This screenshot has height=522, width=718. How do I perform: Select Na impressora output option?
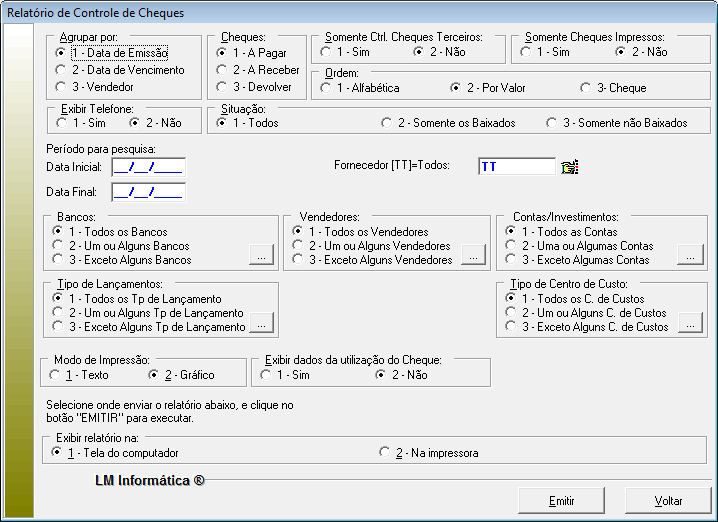click(385, 453)
